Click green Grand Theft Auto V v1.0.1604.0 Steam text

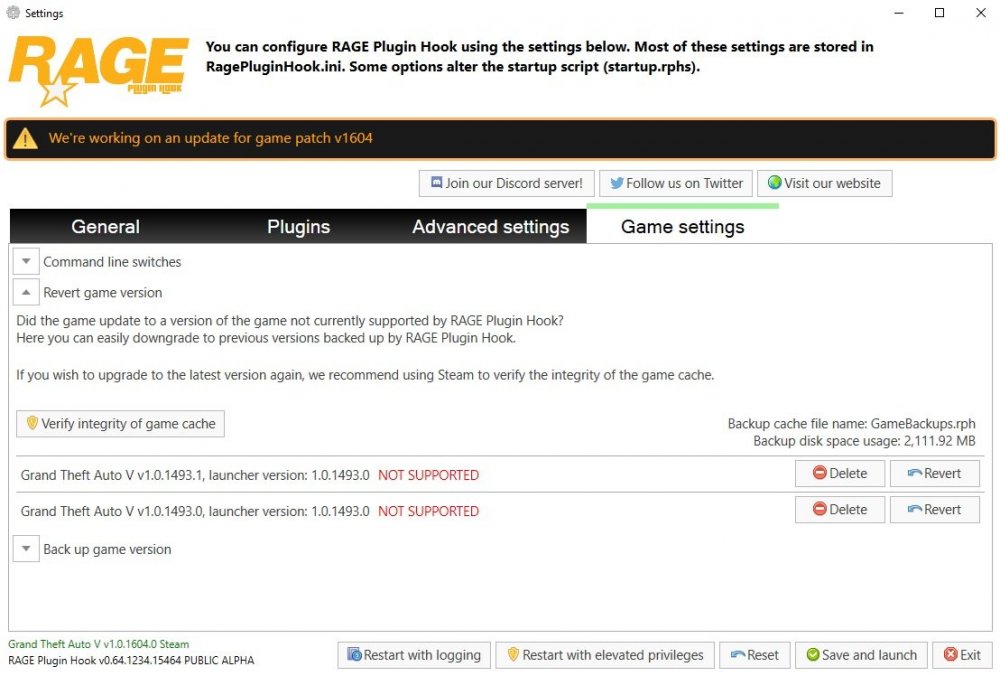tap(99, 644)
